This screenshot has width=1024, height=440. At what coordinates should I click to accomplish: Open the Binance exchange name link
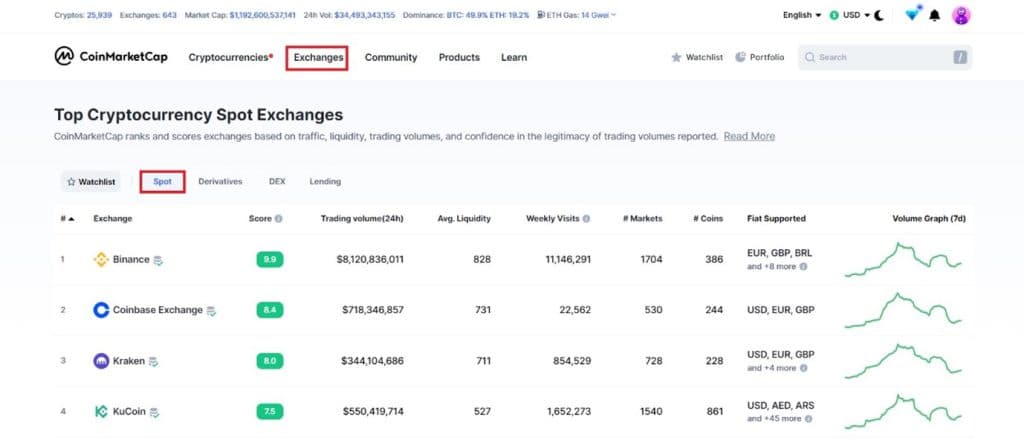pyautogui.click(x=131, y=259)
